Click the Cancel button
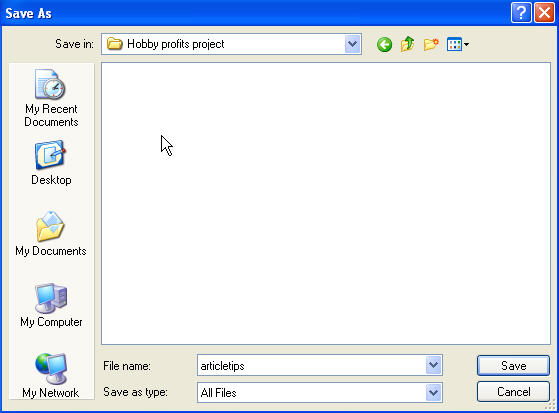Image resolution: width=559 pixels, height=413 pixels. 513,392
